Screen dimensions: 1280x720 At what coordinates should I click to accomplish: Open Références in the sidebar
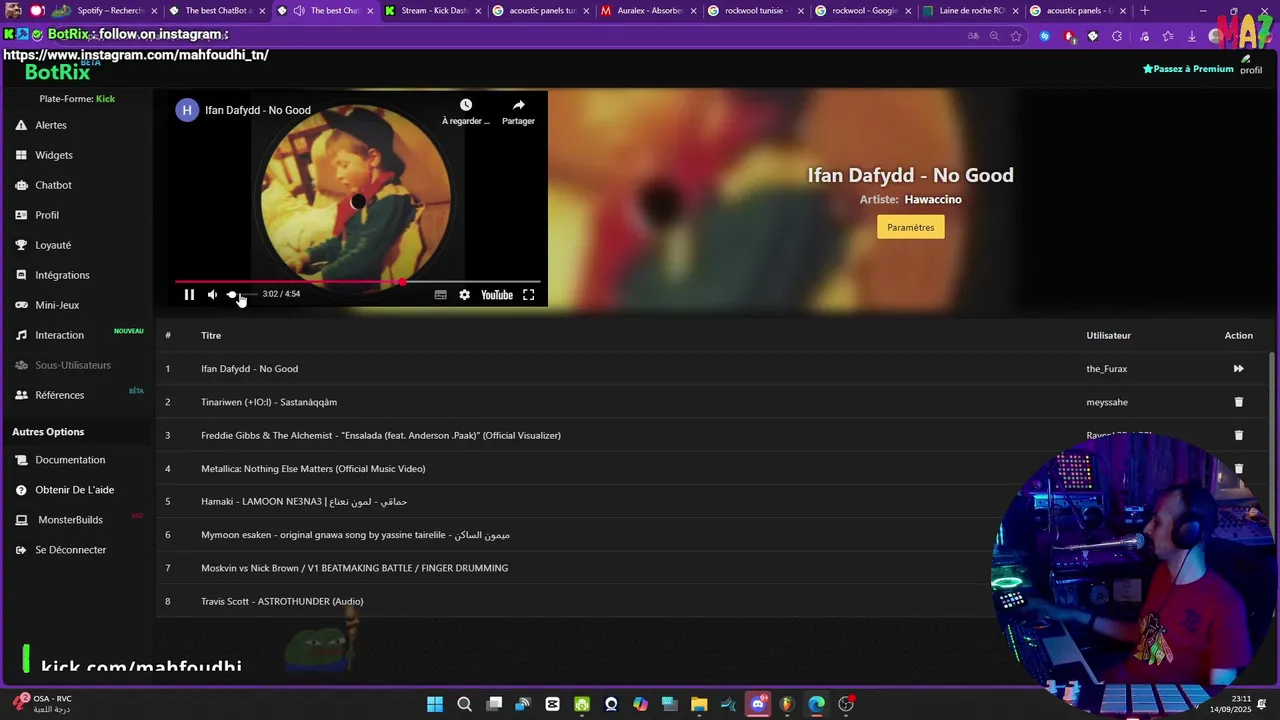click(x=60, y=395)
